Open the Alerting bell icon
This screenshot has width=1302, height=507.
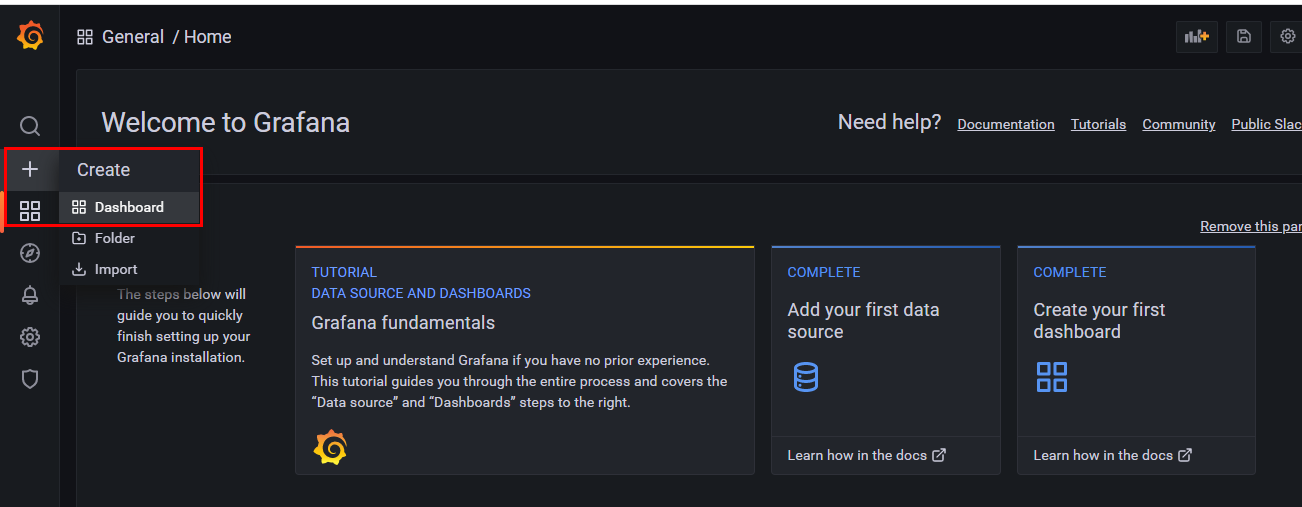(x=30, y=295)
